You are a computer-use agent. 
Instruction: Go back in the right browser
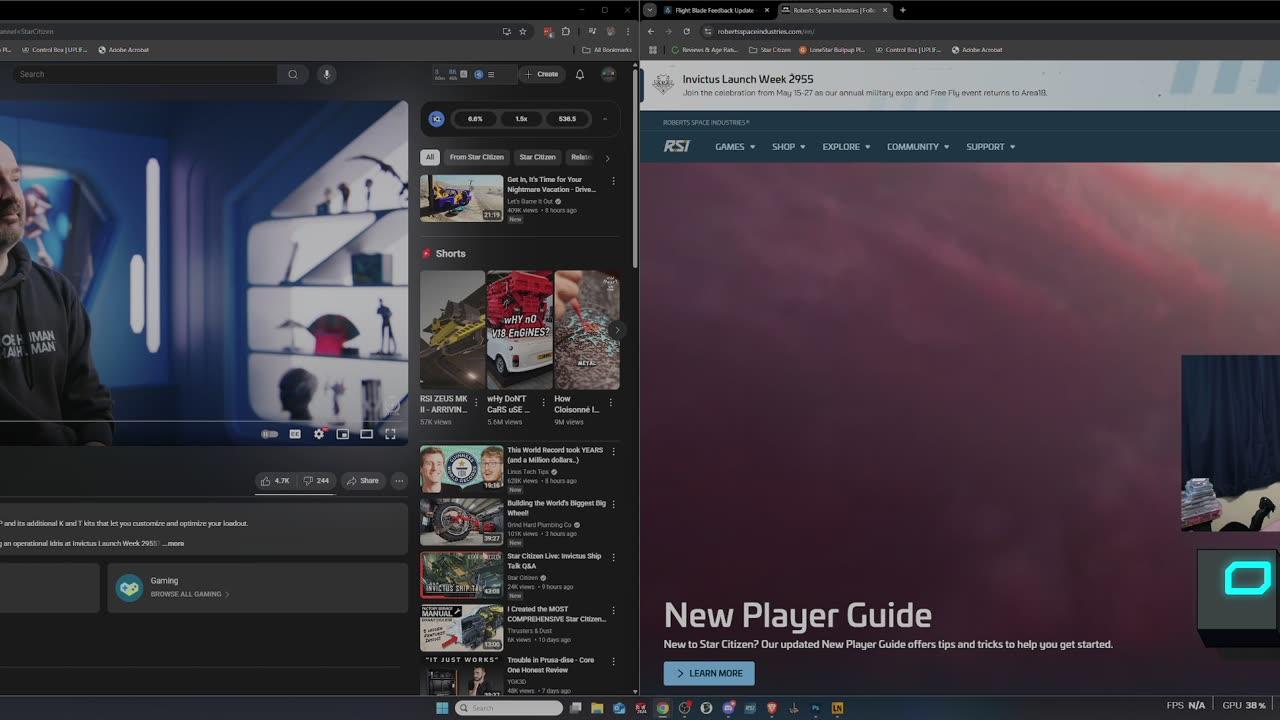click(x=650, y=31)
